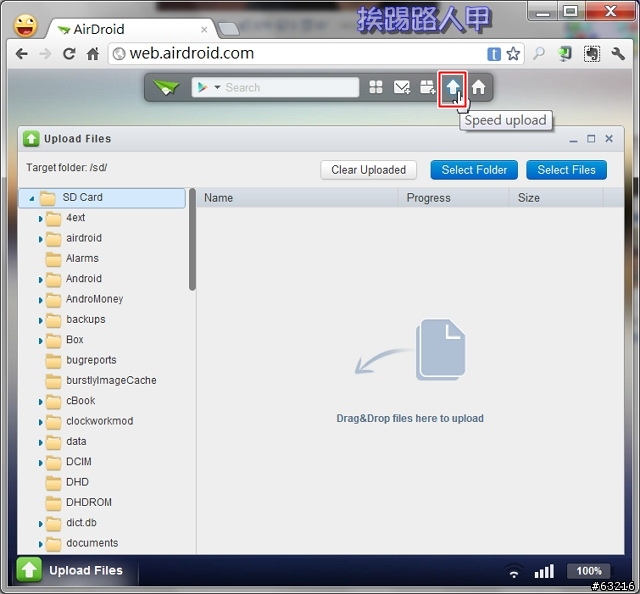The width and height of the screenshot is (640, 594).
Task: Click the install app icon in toolbar
Action: [427, 87]
